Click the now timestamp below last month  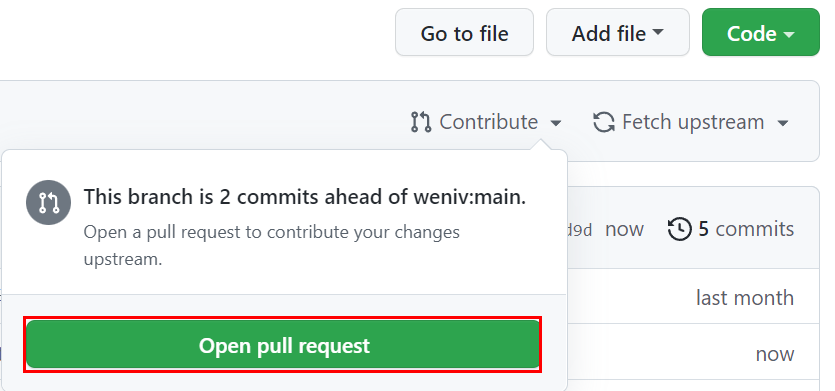(x=775, y=354)
